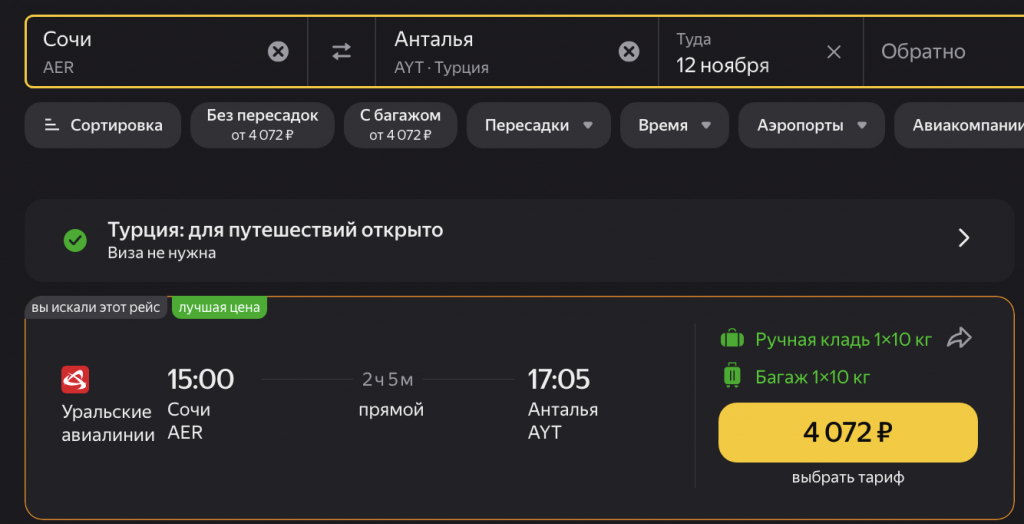Open the Сортировка sorting options
The width and height of the screenshot is (1024, 524).
point(103,125)
